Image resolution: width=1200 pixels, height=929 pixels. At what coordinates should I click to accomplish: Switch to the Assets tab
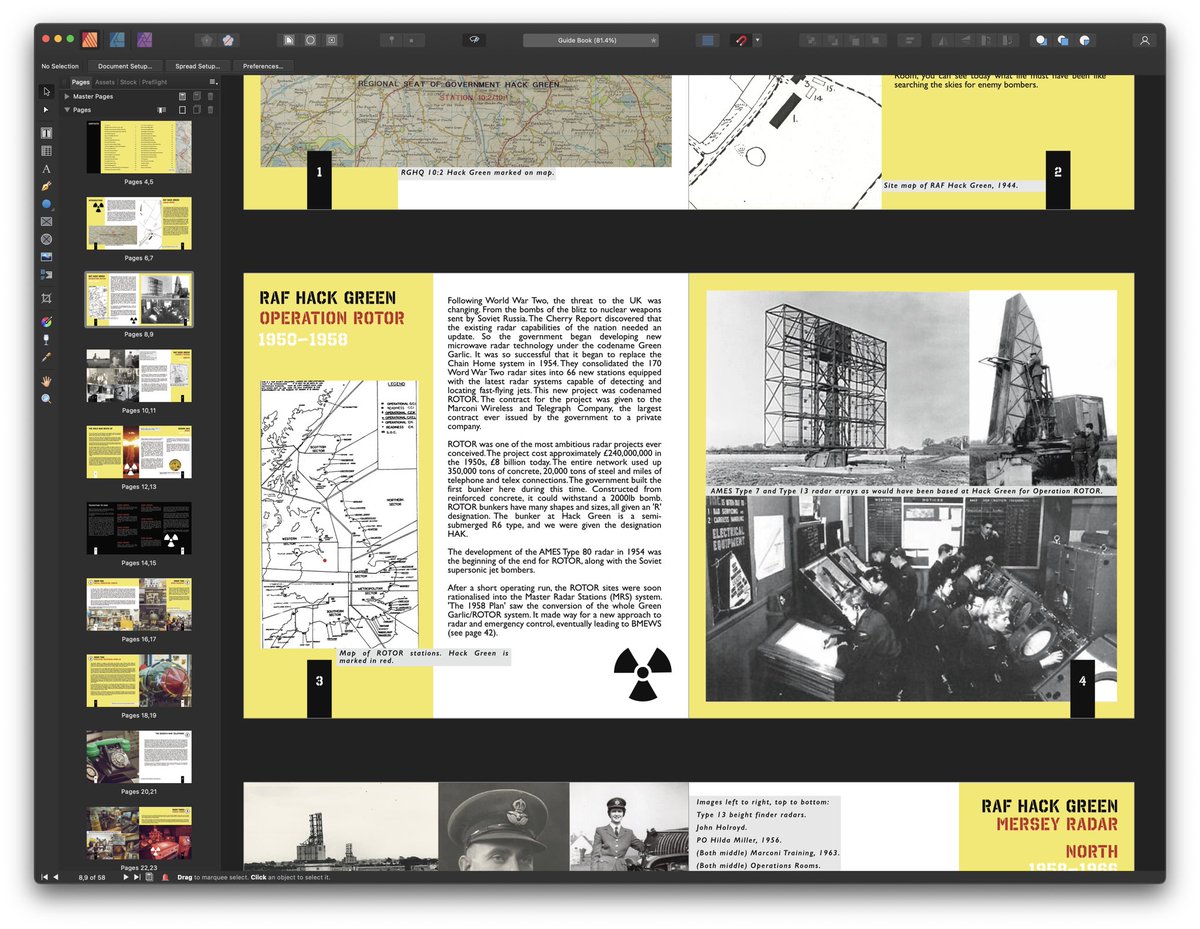pos(105,82)
